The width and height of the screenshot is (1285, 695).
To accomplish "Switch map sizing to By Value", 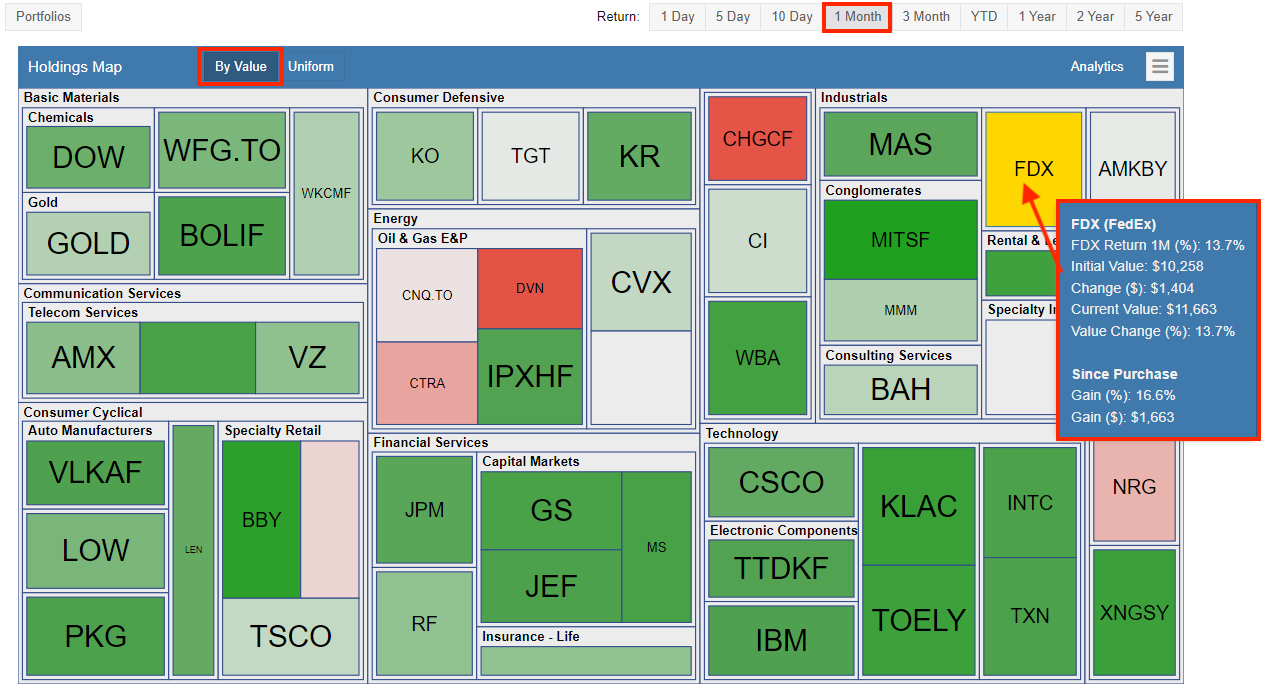I will [x=241, y=67].
